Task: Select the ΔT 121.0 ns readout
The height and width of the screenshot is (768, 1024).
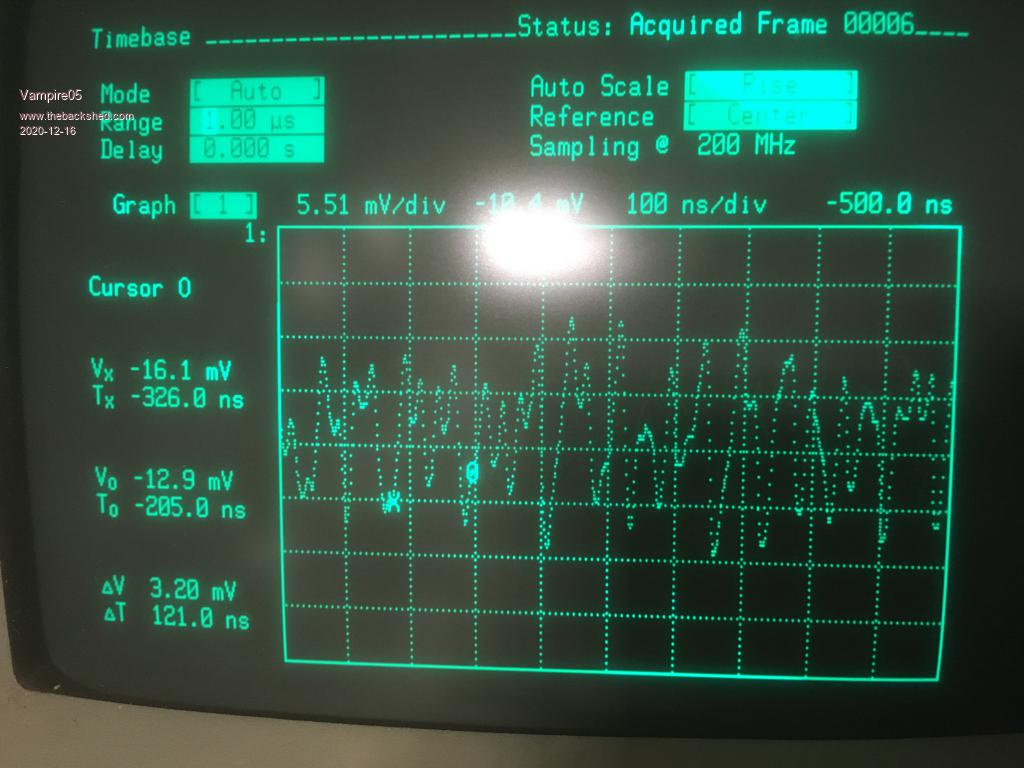Action: tap(175, 617)
